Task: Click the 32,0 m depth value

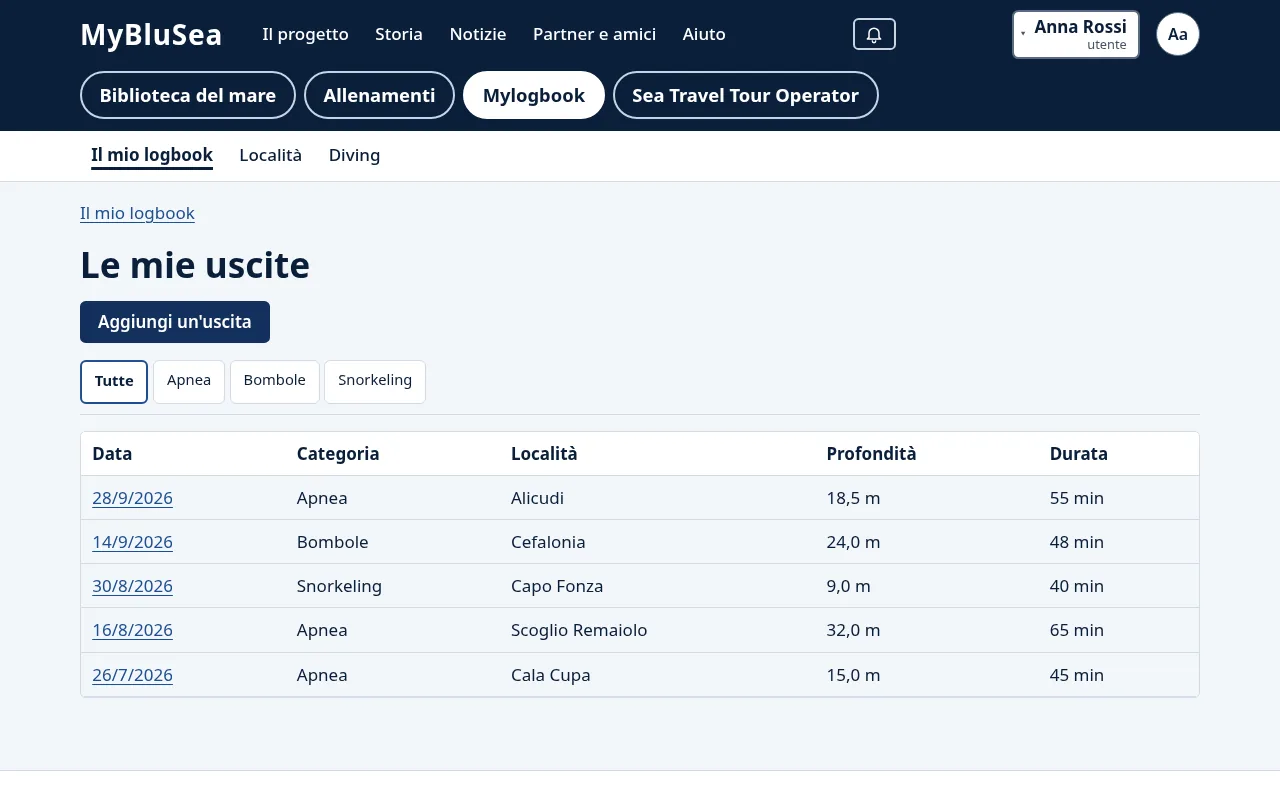Action: pos(853,630)
